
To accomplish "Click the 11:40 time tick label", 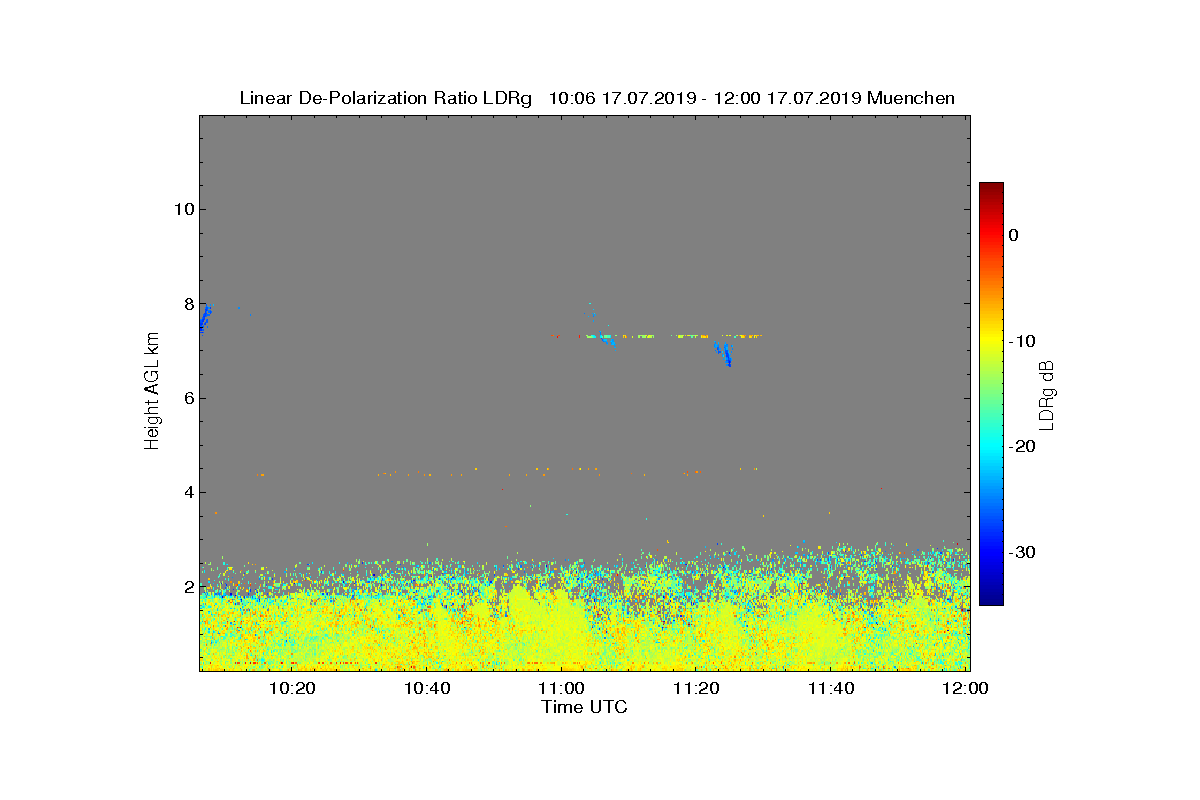I will tap(831, 688).
